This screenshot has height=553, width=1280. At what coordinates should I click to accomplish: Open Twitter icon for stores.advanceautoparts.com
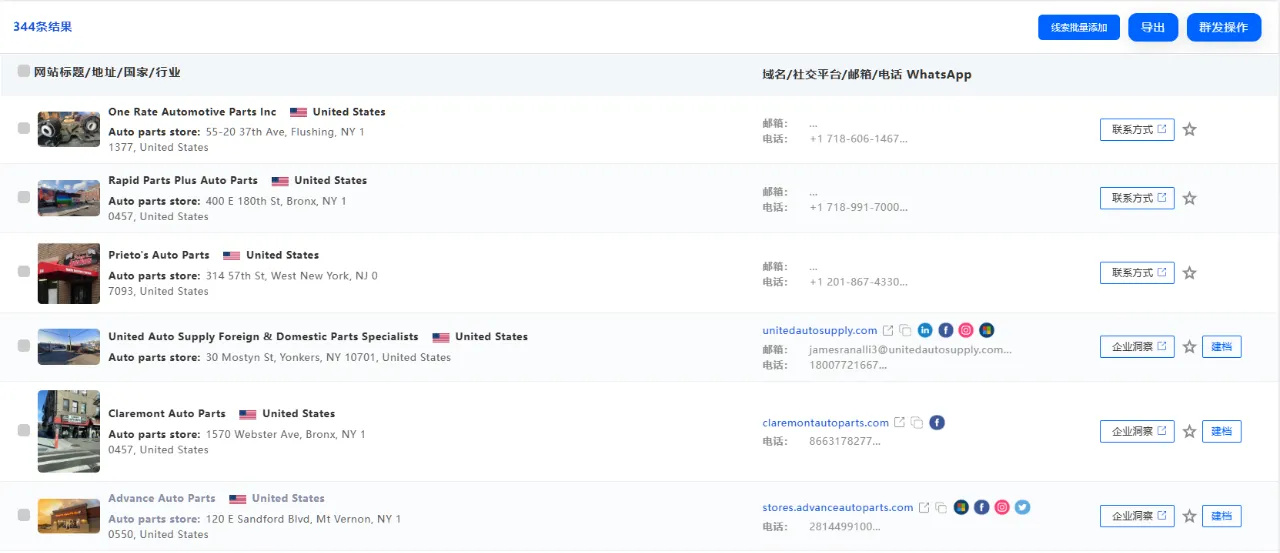click(x=1022, y=507)
